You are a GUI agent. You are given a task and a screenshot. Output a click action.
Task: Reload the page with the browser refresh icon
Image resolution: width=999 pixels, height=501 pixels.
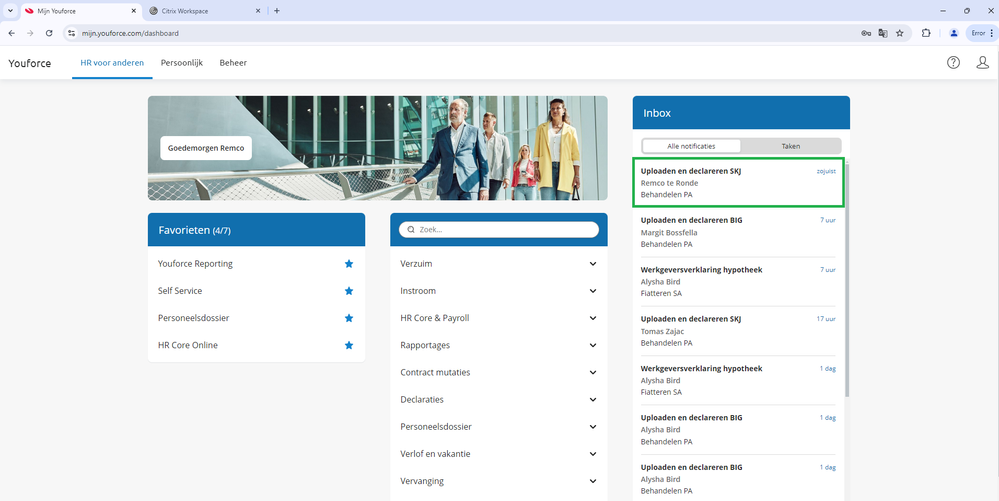(x=49, y=33)
